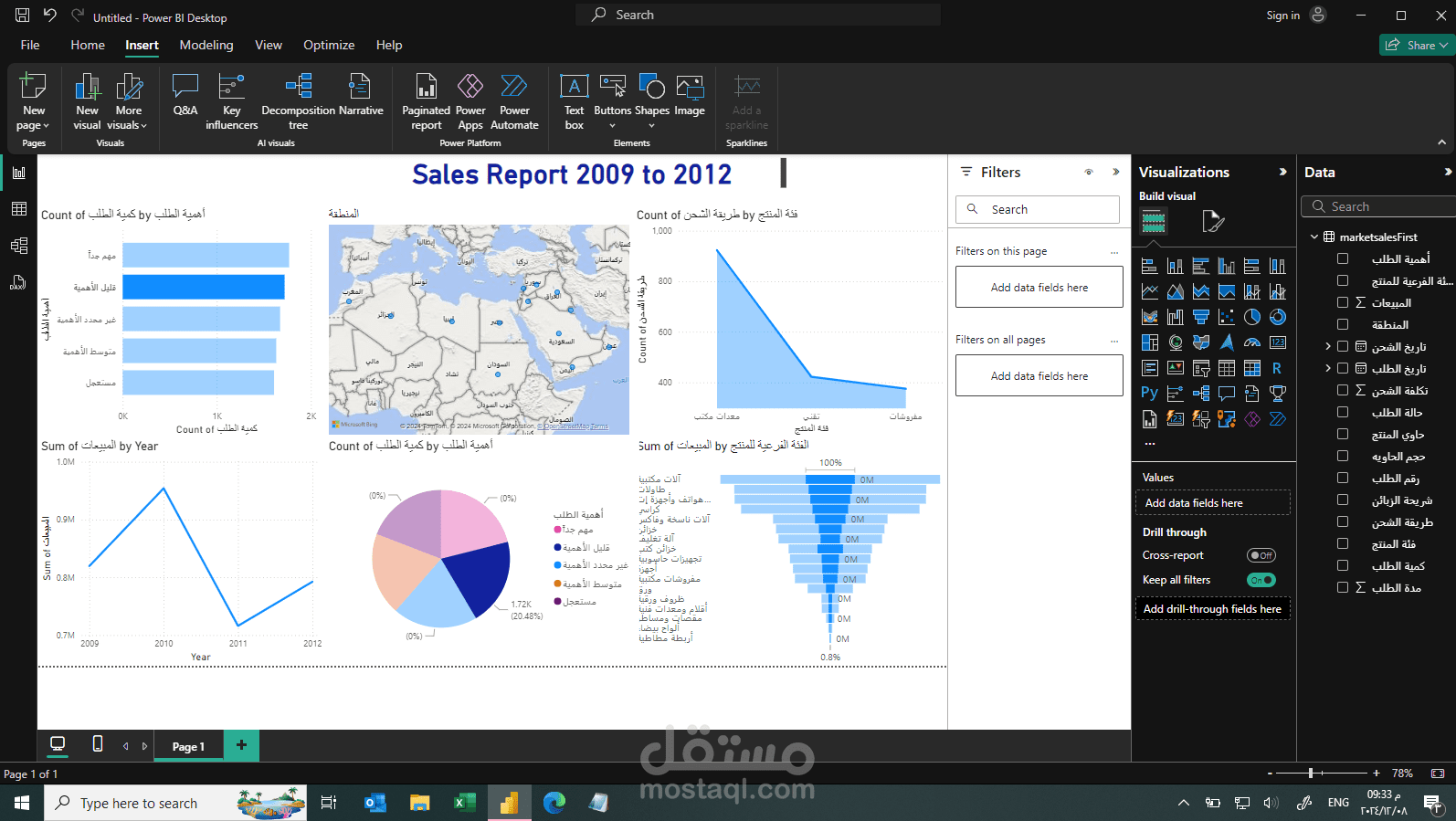Viewport: 1456px width, 821px height.
Task: Open Model view in left sidebar
Action: 18,246
